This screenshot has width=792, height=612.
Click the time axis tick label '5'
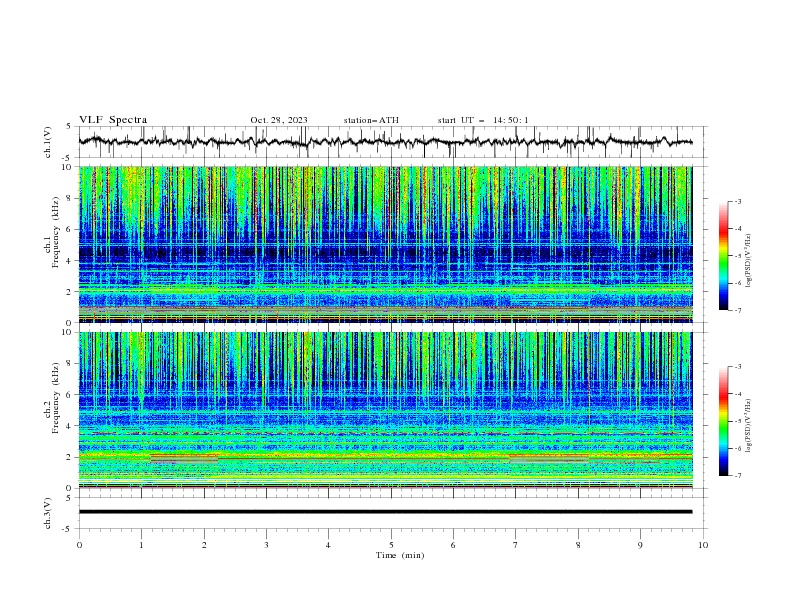pyautogui.click(x=391, y=545)
